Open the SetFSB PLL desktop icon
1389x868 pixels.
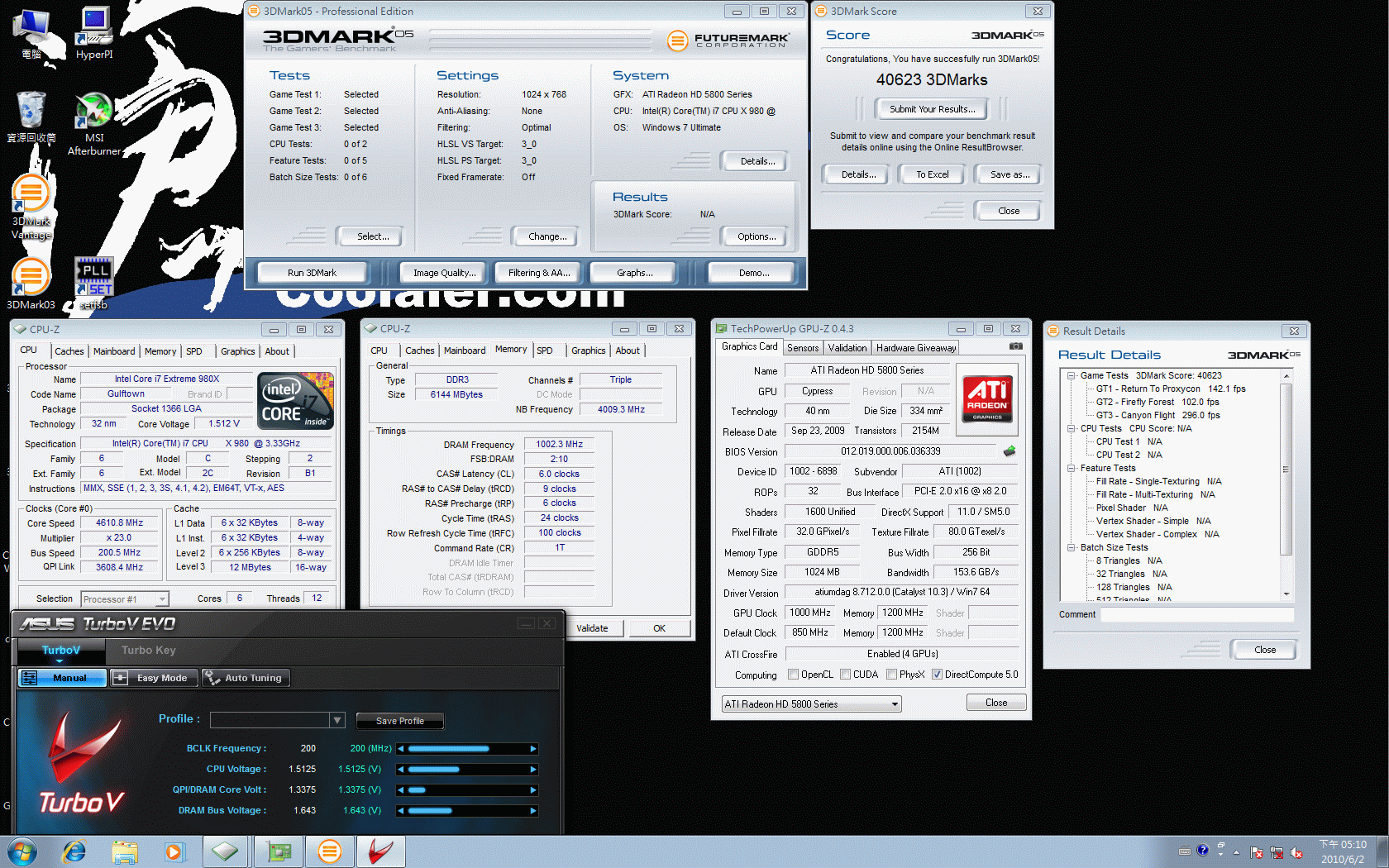[94, 283]
